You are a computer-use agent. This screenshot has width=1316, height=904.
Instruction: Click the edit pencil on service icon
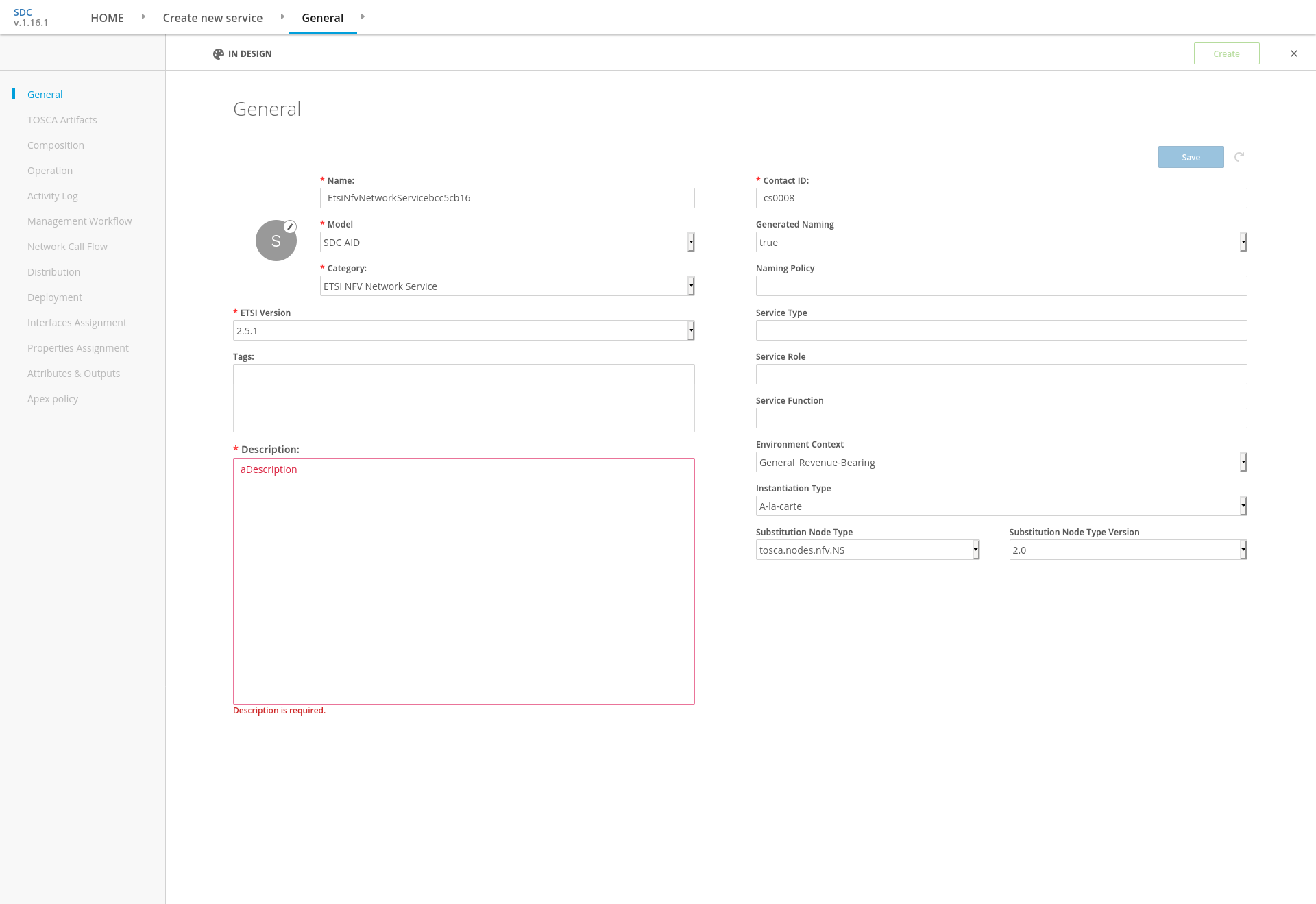(290, 227)
